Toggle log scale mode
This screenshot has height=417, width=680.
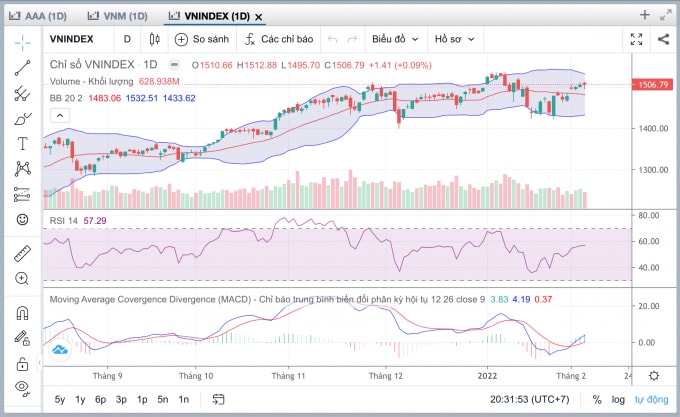618,399
